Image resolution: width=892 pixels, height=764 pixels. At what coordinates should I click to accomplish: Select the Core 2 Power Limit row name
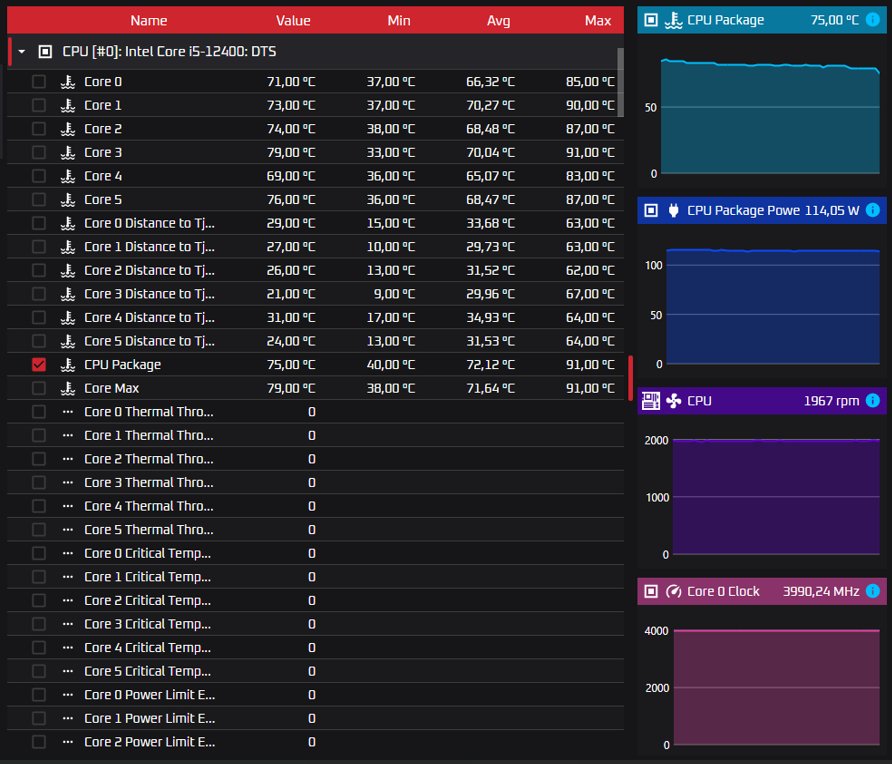(x=149, y=742)
